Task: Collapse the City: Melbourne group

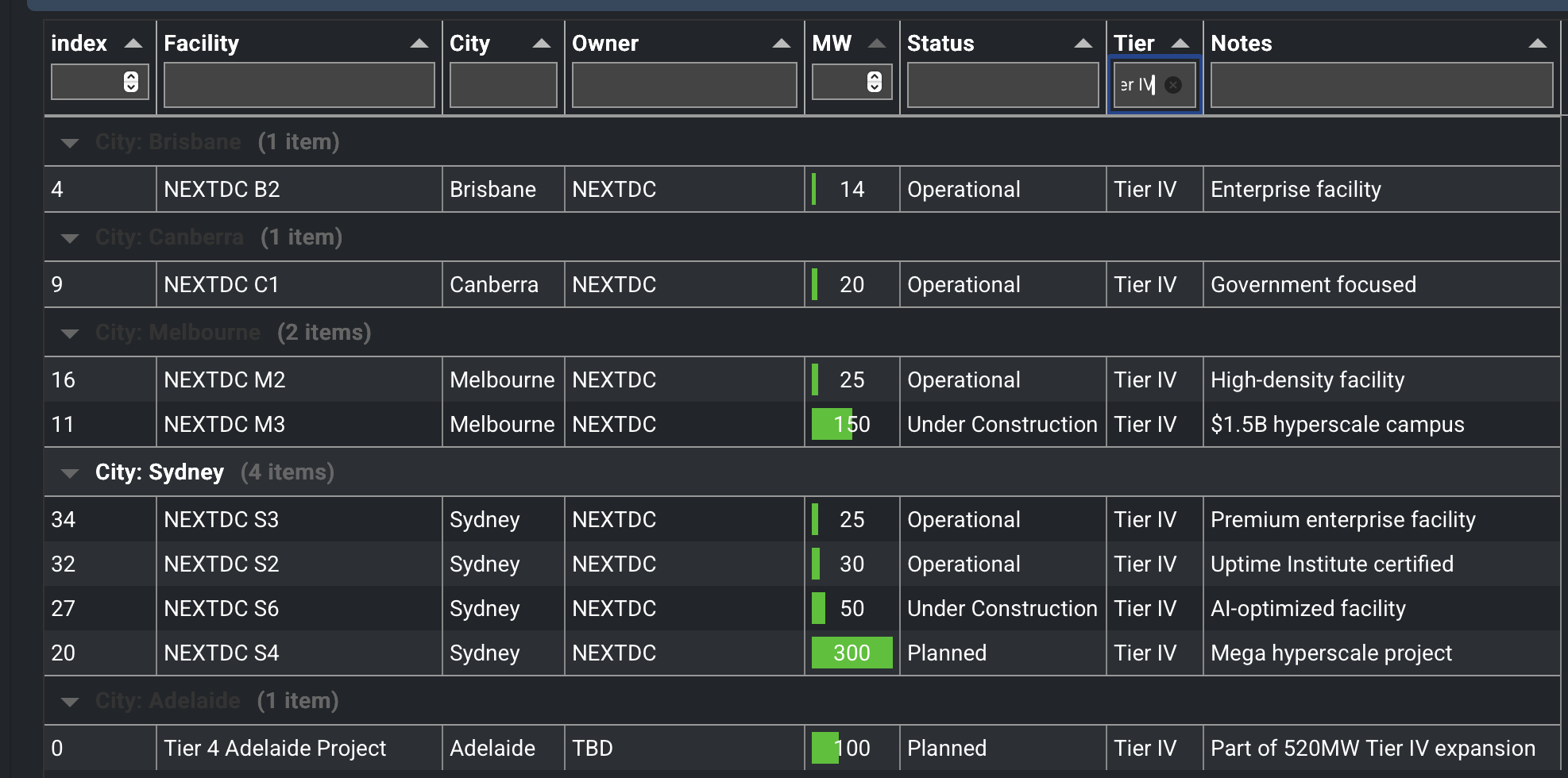Action: tap(70, 333)
